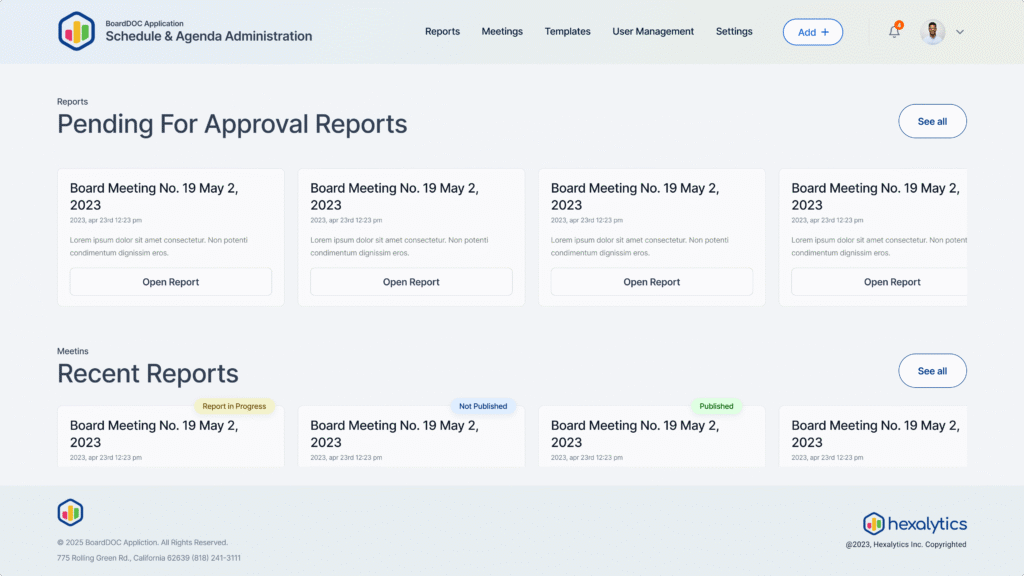Open the Templates menu item
The height and width of the screenshot is (576, 1024).
[x=567, y=32]
